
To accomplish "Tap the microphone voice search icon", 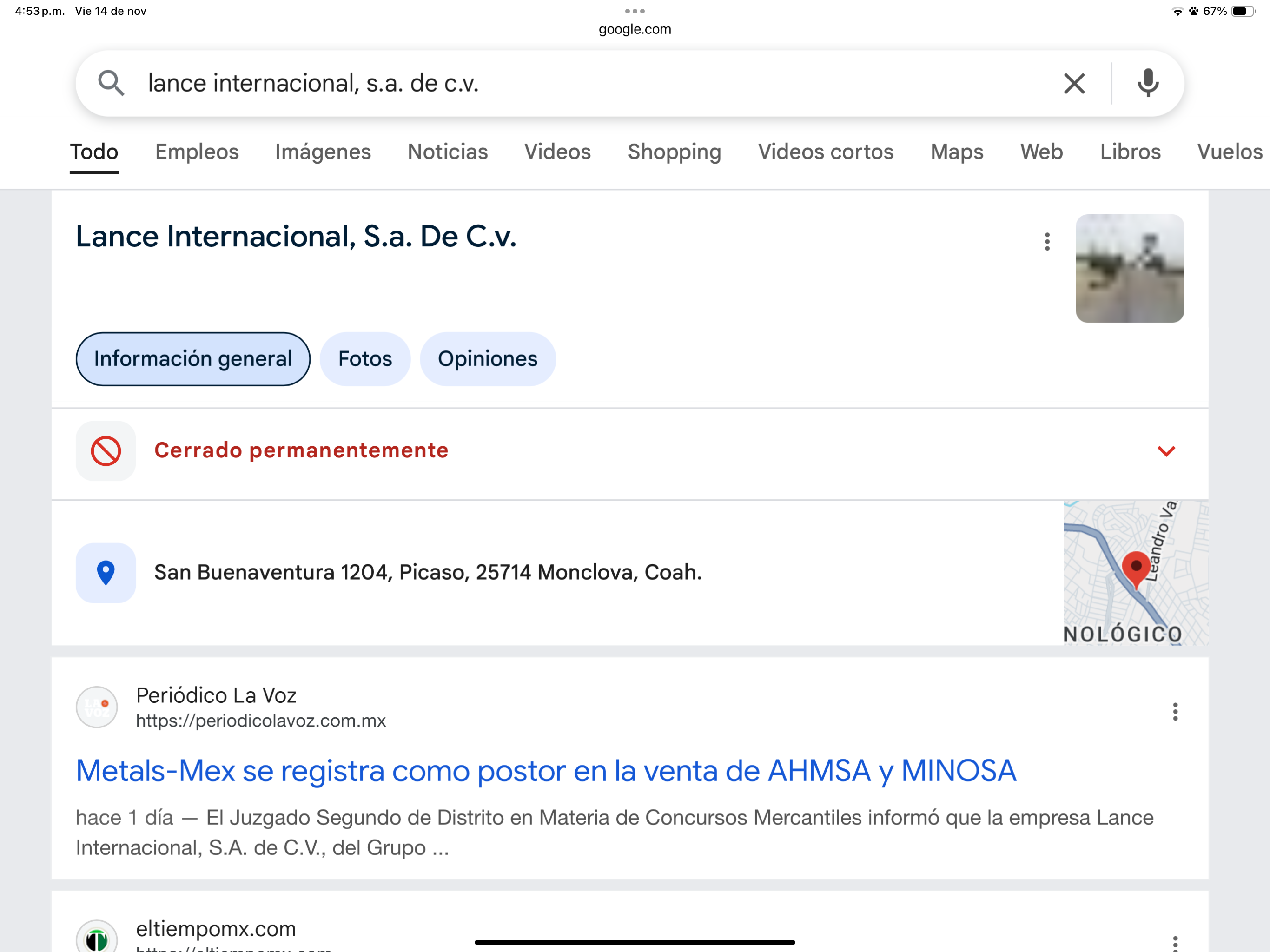I will point(1148,83).
